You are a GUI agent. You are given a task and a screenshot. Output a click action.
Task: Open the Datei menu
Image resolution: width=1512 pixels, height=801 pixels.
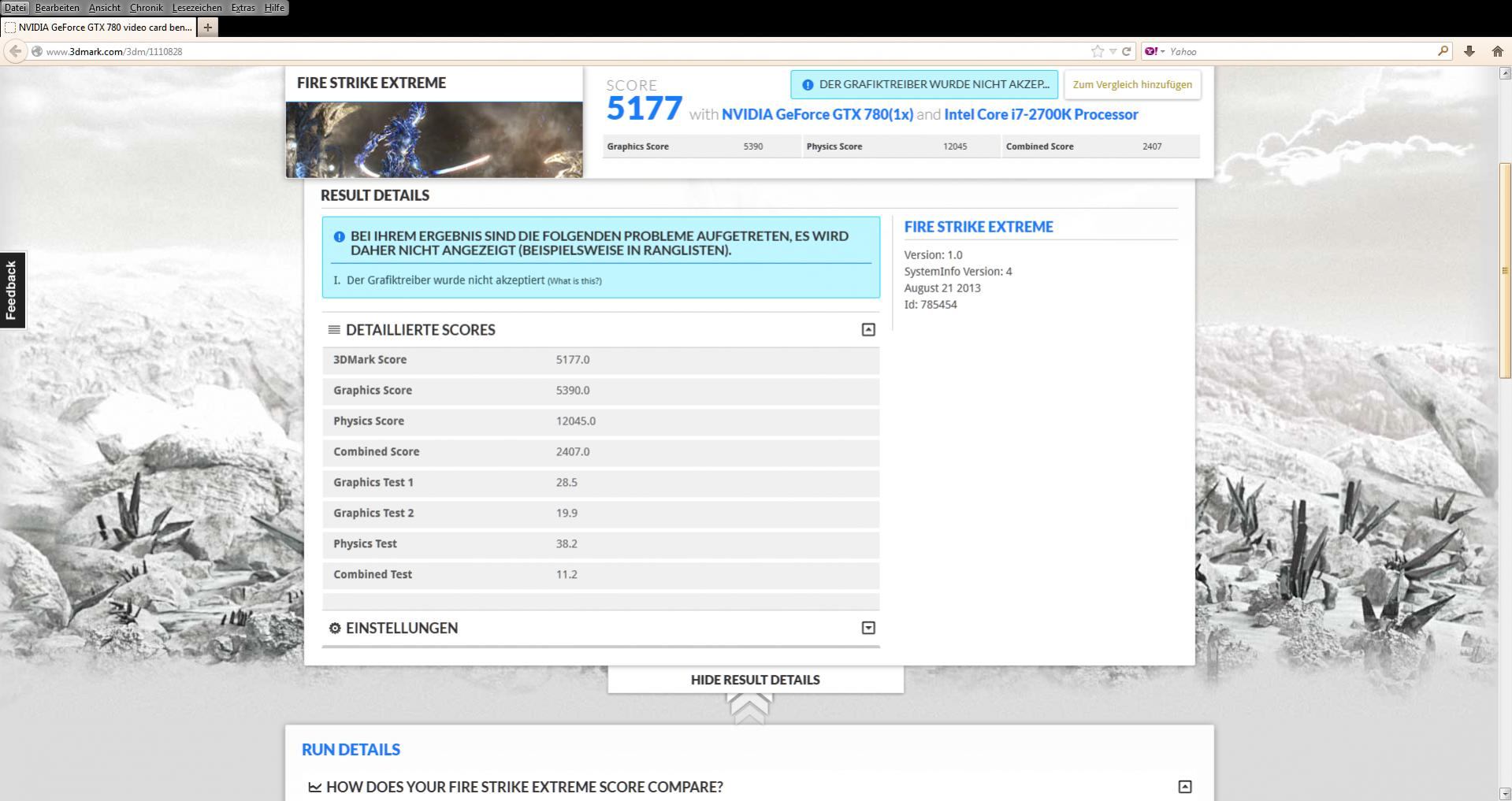click(15, 8)
